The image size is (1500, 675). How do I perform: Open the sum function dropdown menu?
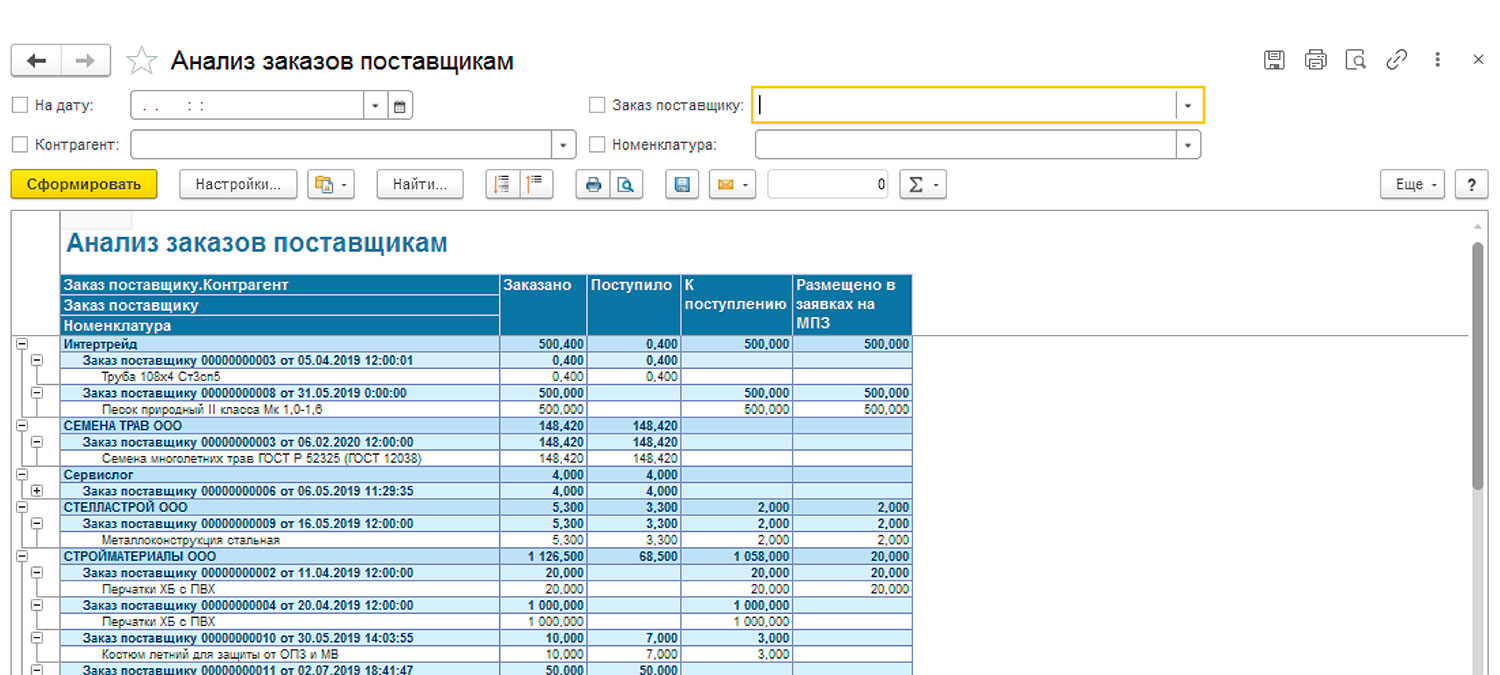click(x=922, y=185)
